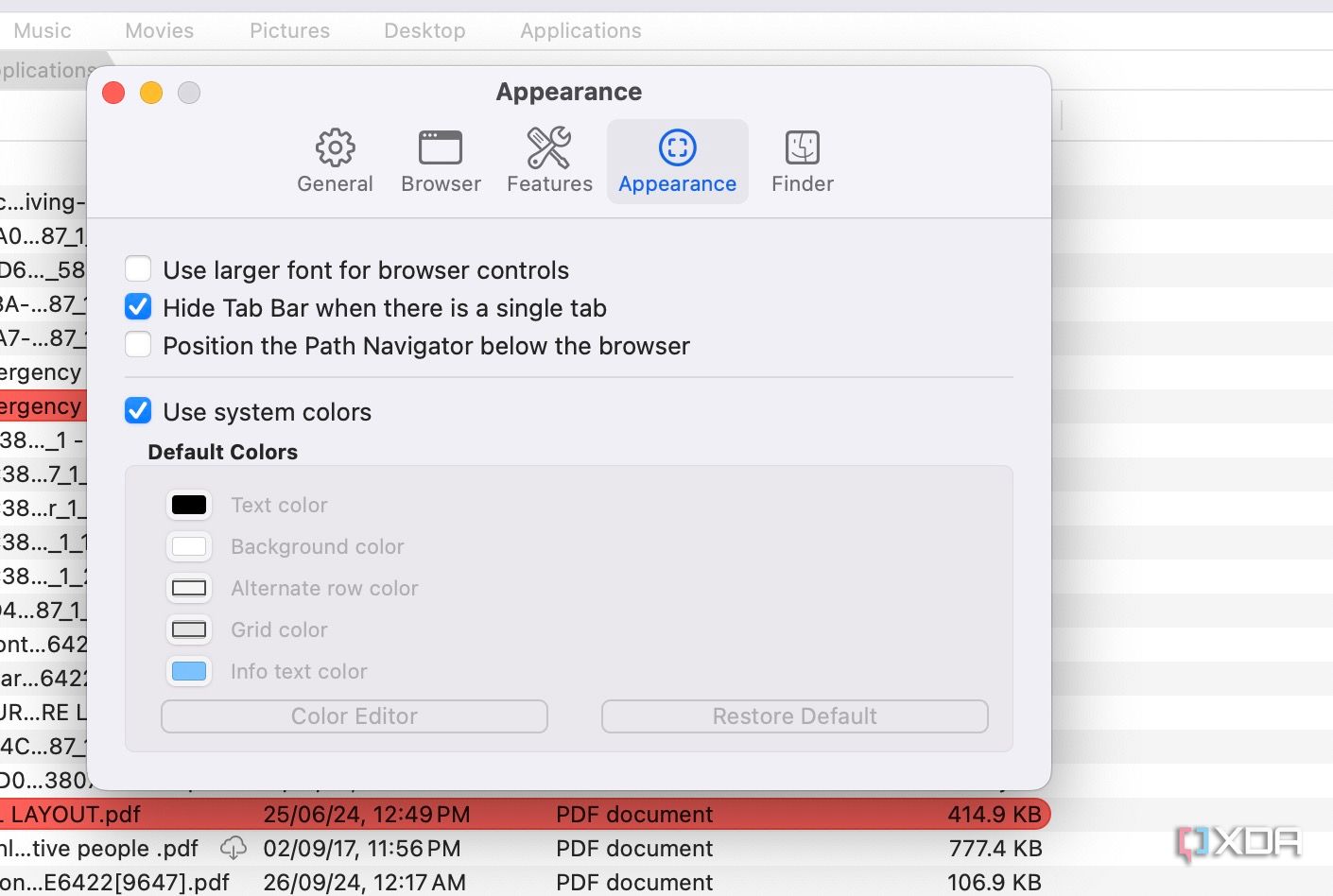The width and height of the screenshot is (1333, 896).
Task: Open the Movies tab in the background window
Action: (159, 30)
